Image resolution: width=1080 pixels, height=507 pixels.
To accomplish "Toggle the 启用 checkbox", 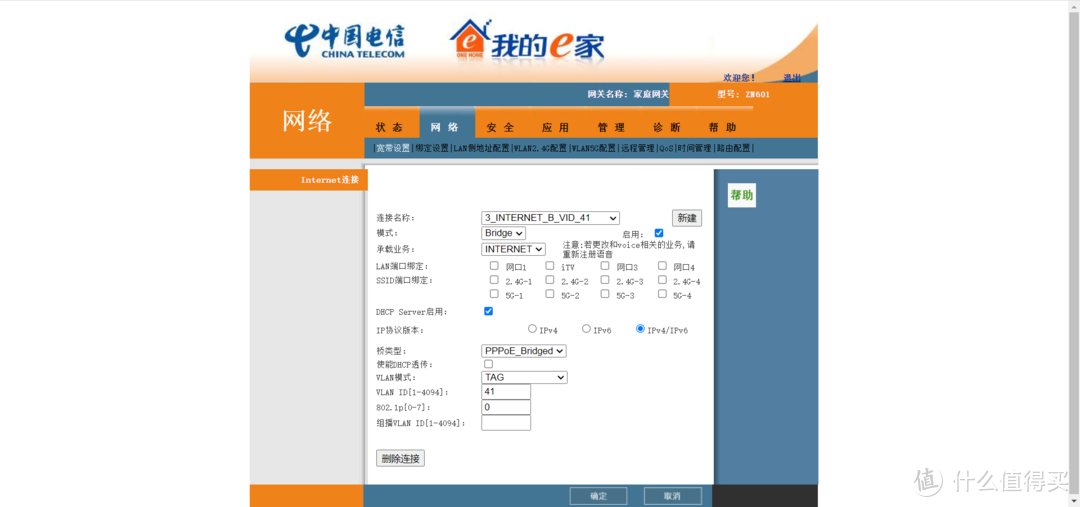I will click(x=659, y=233).
